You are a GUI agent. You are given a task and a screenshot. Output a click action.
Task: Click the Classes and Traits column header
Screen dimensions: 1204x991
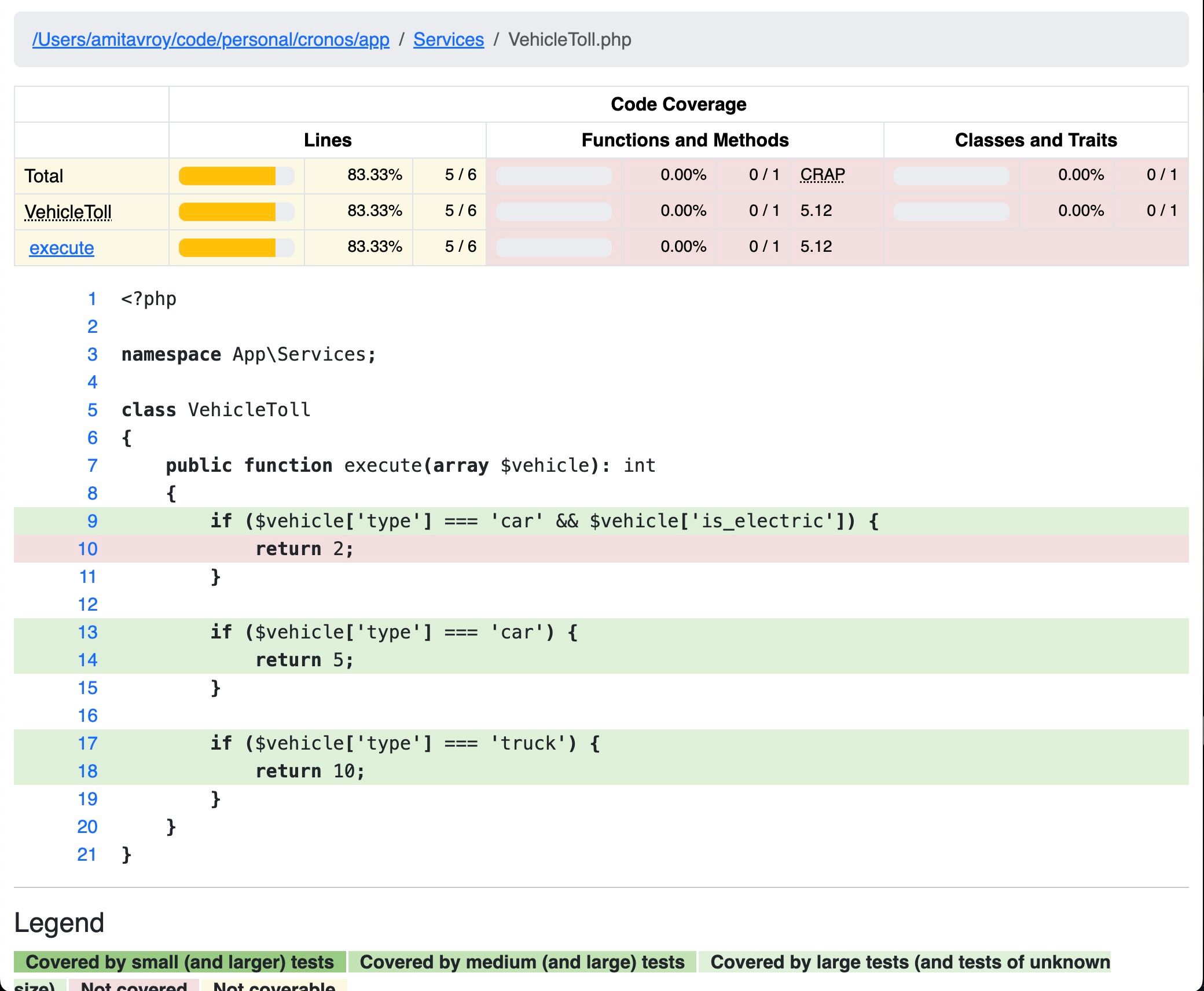(1036, 140)
